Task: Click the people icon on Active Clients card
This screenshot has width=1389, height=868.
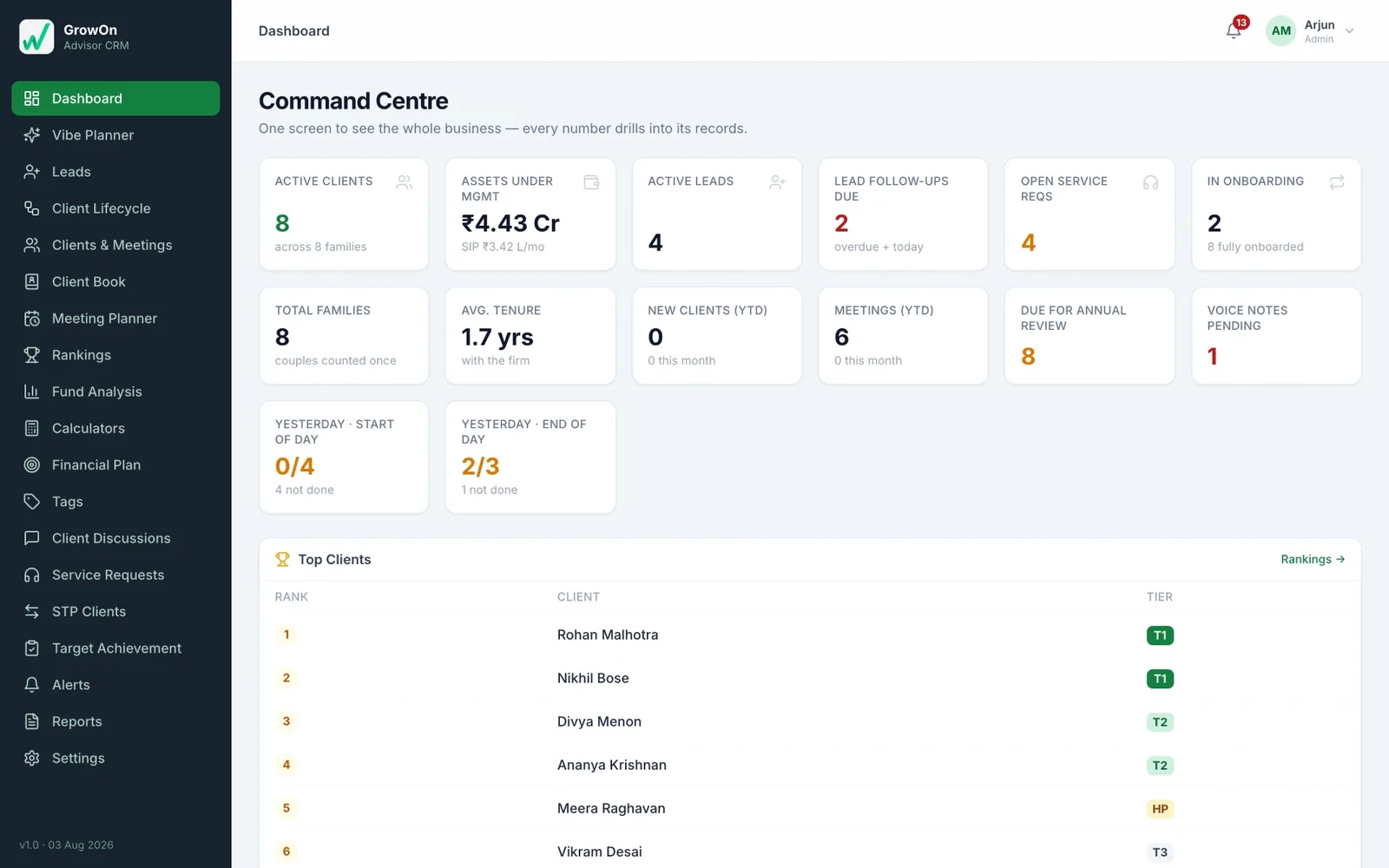Action: tap(405, 182)
